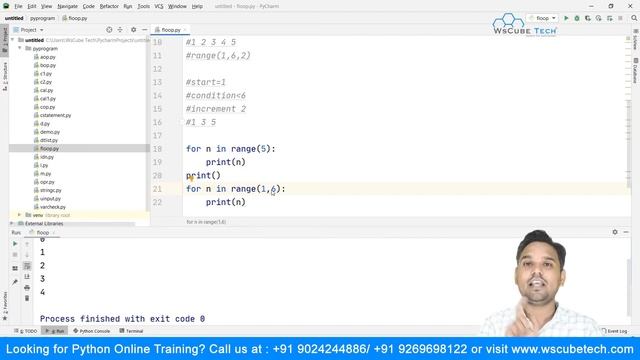Print Run output with printer icon
The width and height of the screenshot is (640, 360).
click(x=27, y=288)
